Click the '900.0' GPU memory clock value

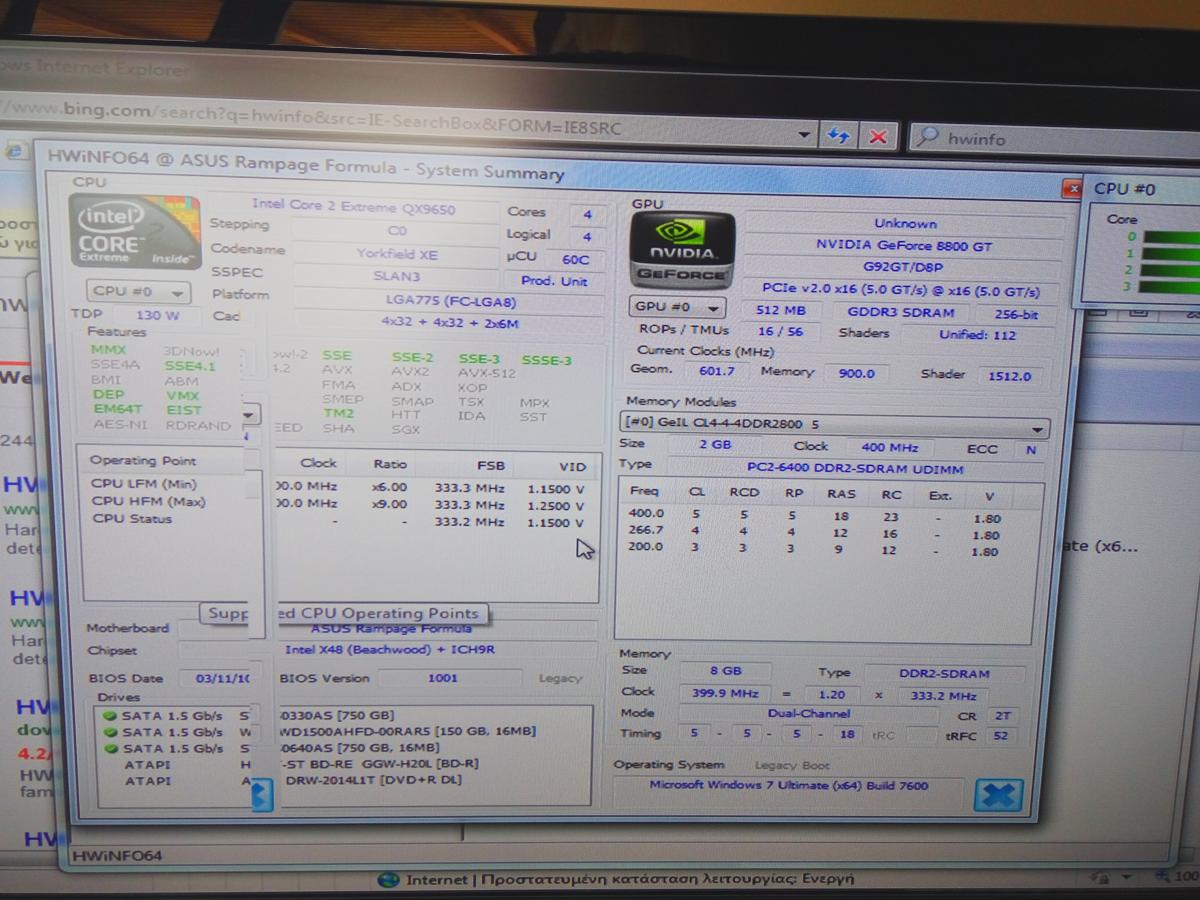(x=857, y=373)
